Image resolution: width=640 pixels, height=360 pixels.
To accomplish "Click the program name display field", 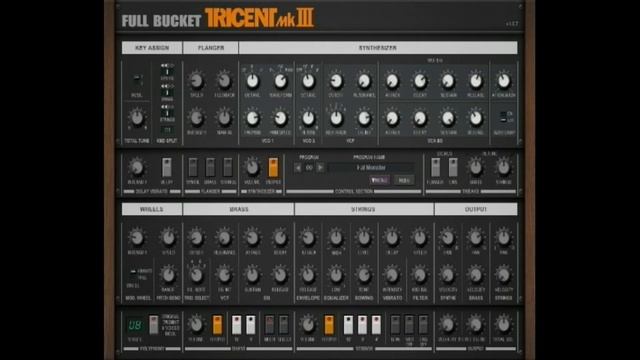I will pos(371,168).
